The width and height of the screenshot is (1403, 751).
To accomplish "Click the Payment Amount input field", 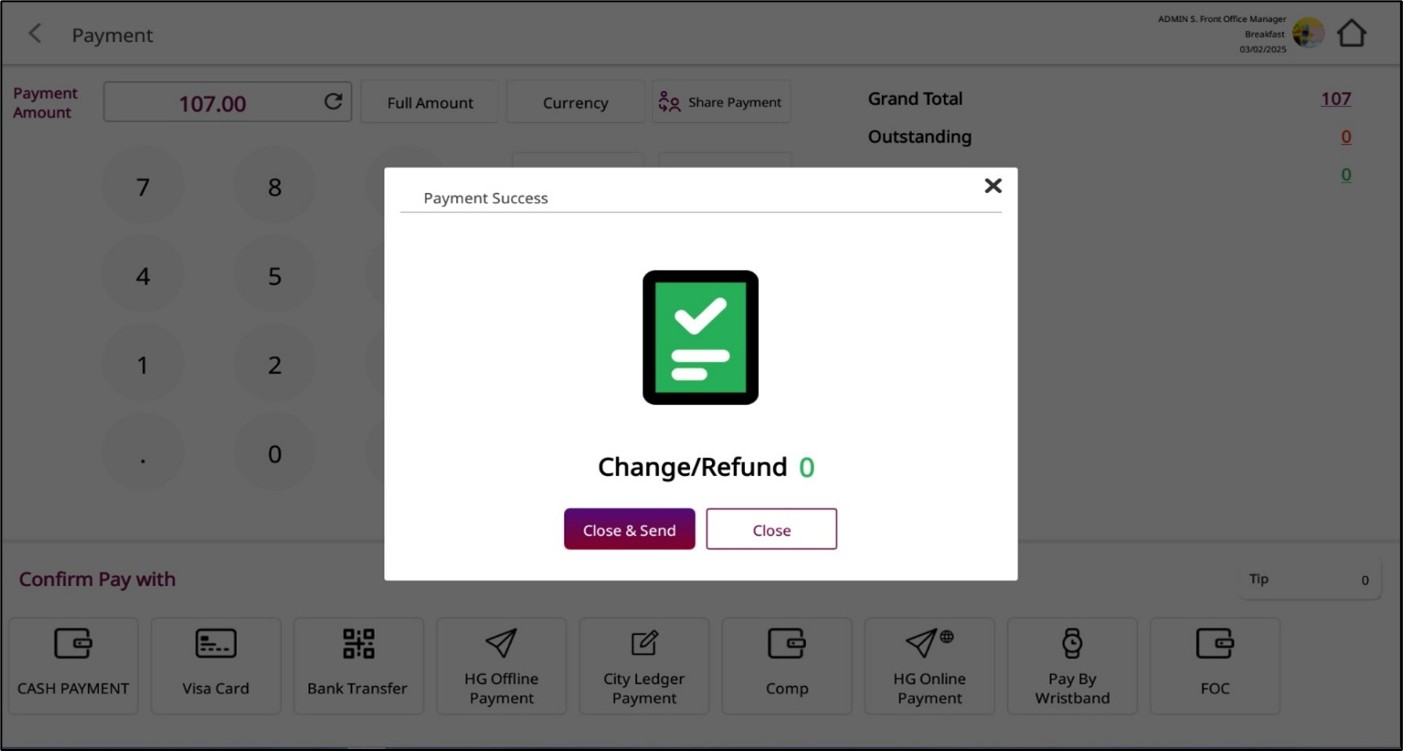I will point(212,103).
